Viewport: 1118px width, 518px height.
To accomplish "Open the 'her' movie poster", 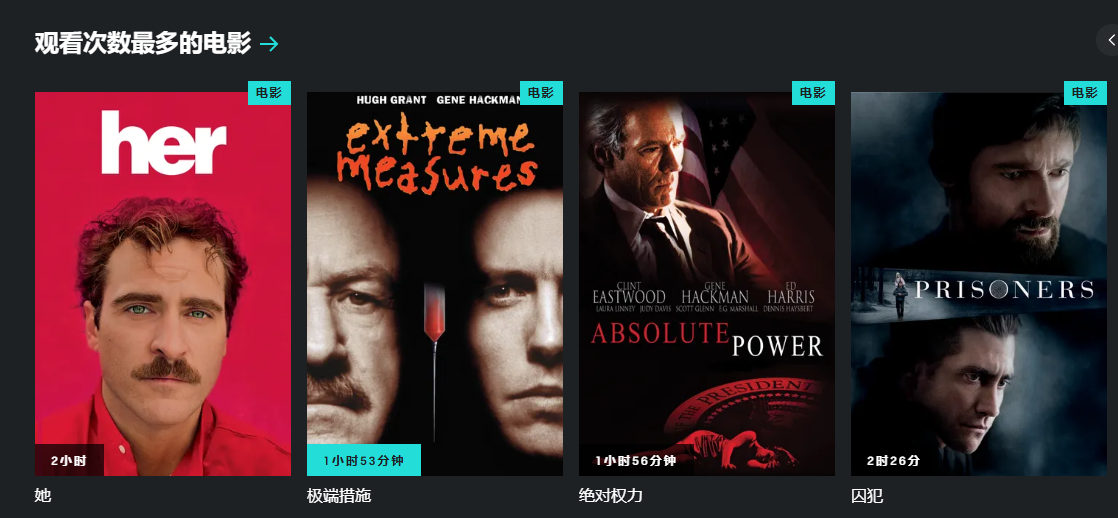I will [163, 284].
